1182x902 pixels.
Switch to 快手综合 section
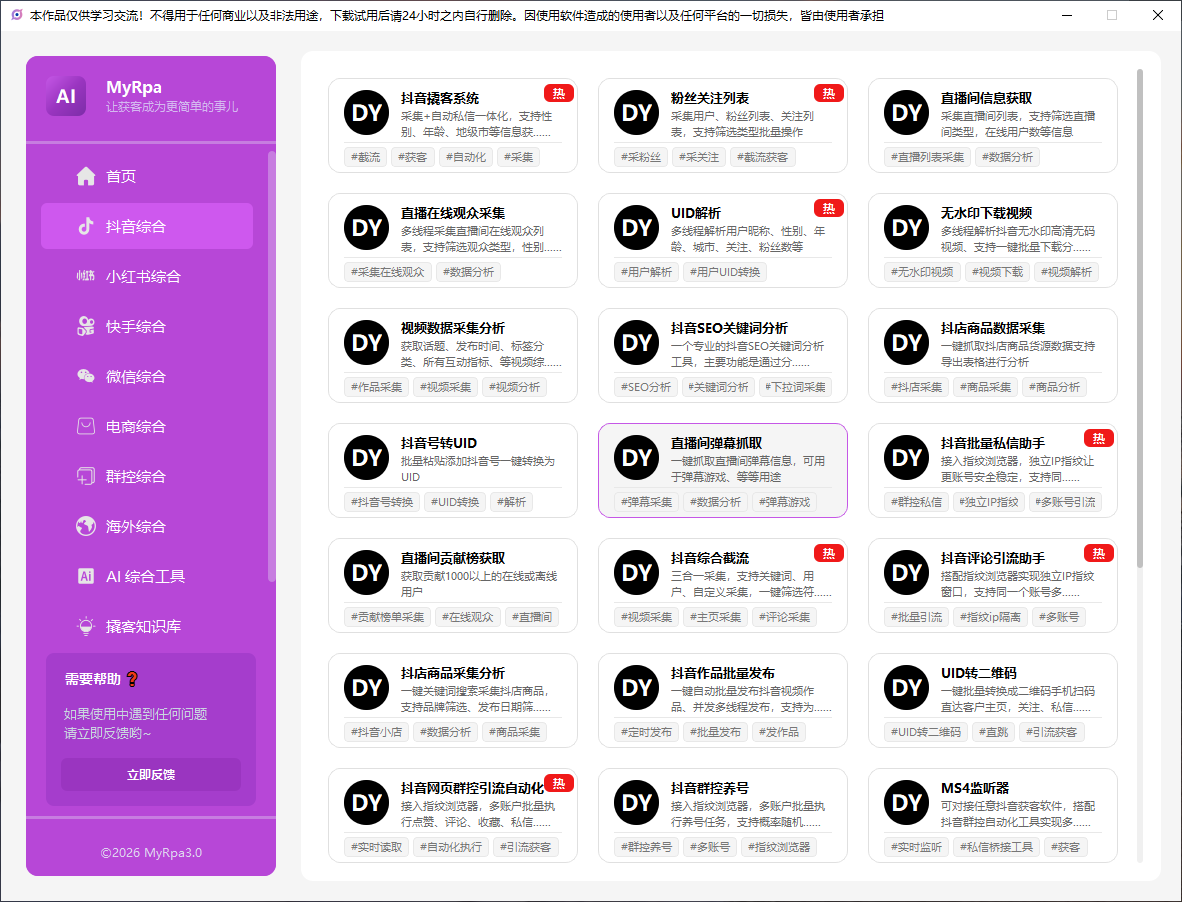tap(147, 326)
